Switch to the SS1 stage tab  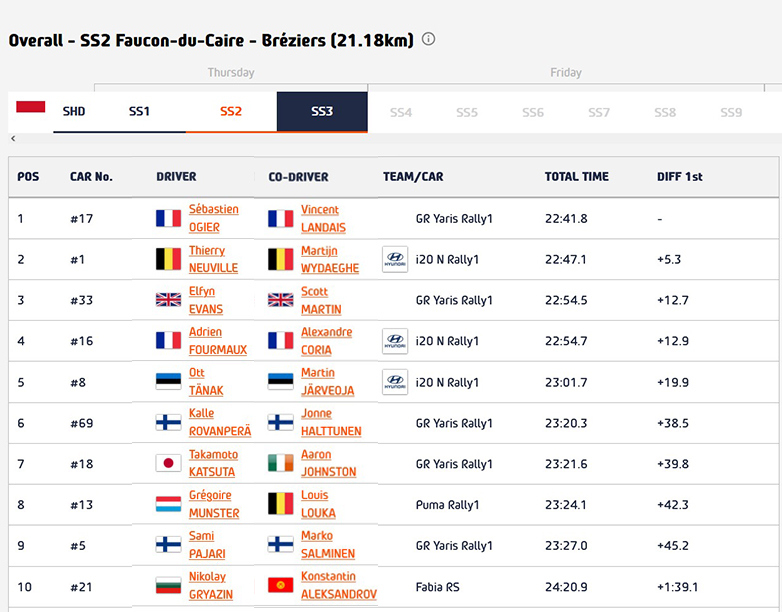coord(139,112)
